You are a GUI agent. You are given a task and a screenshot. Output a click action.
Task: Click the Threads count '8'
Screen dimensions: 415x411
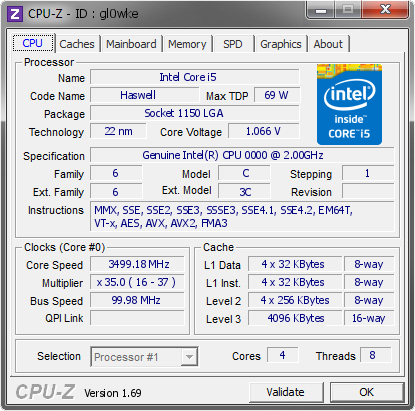click(x=375, y=355)
